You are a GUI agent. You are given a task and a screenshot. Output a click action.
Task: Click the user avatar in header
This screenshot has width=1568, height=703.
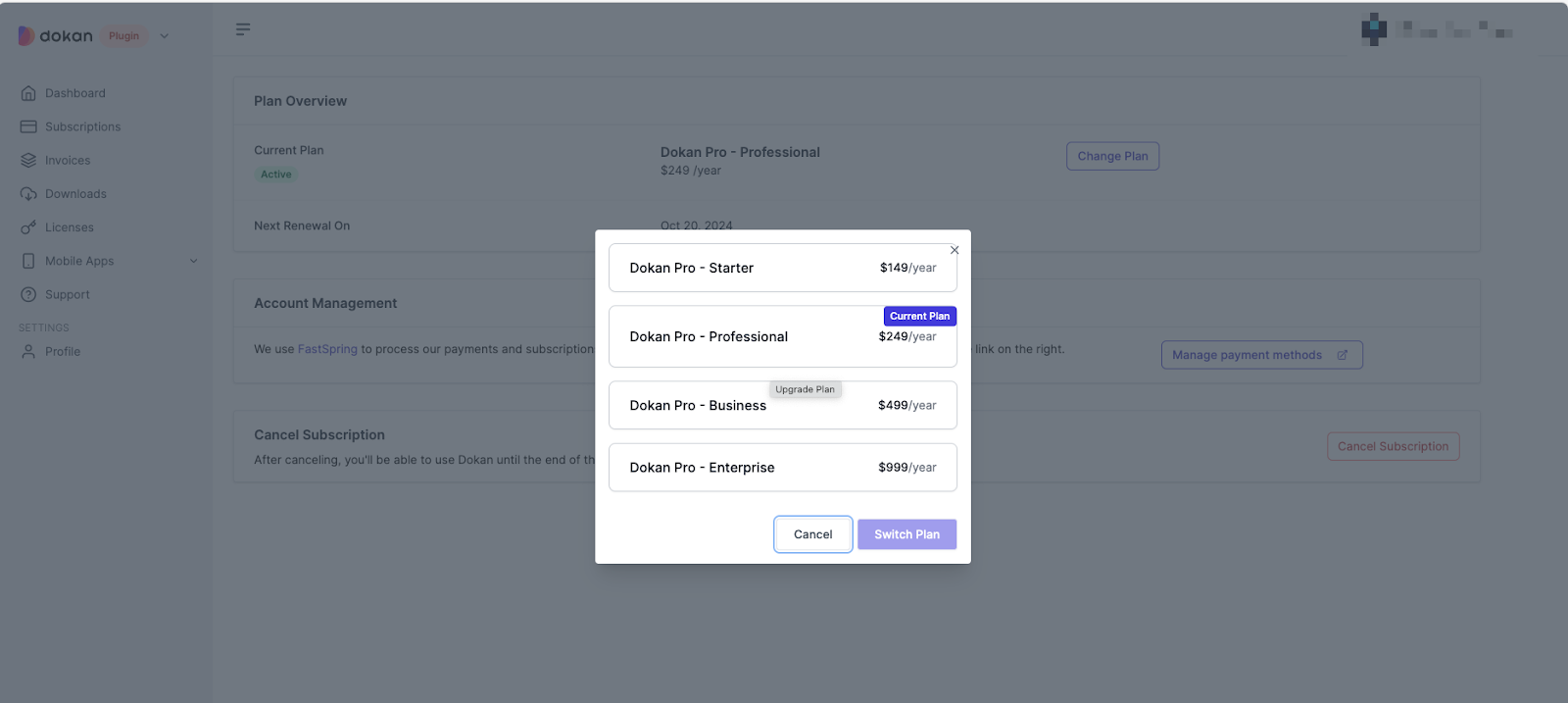pyautogui.click(x=1374, y=29)
